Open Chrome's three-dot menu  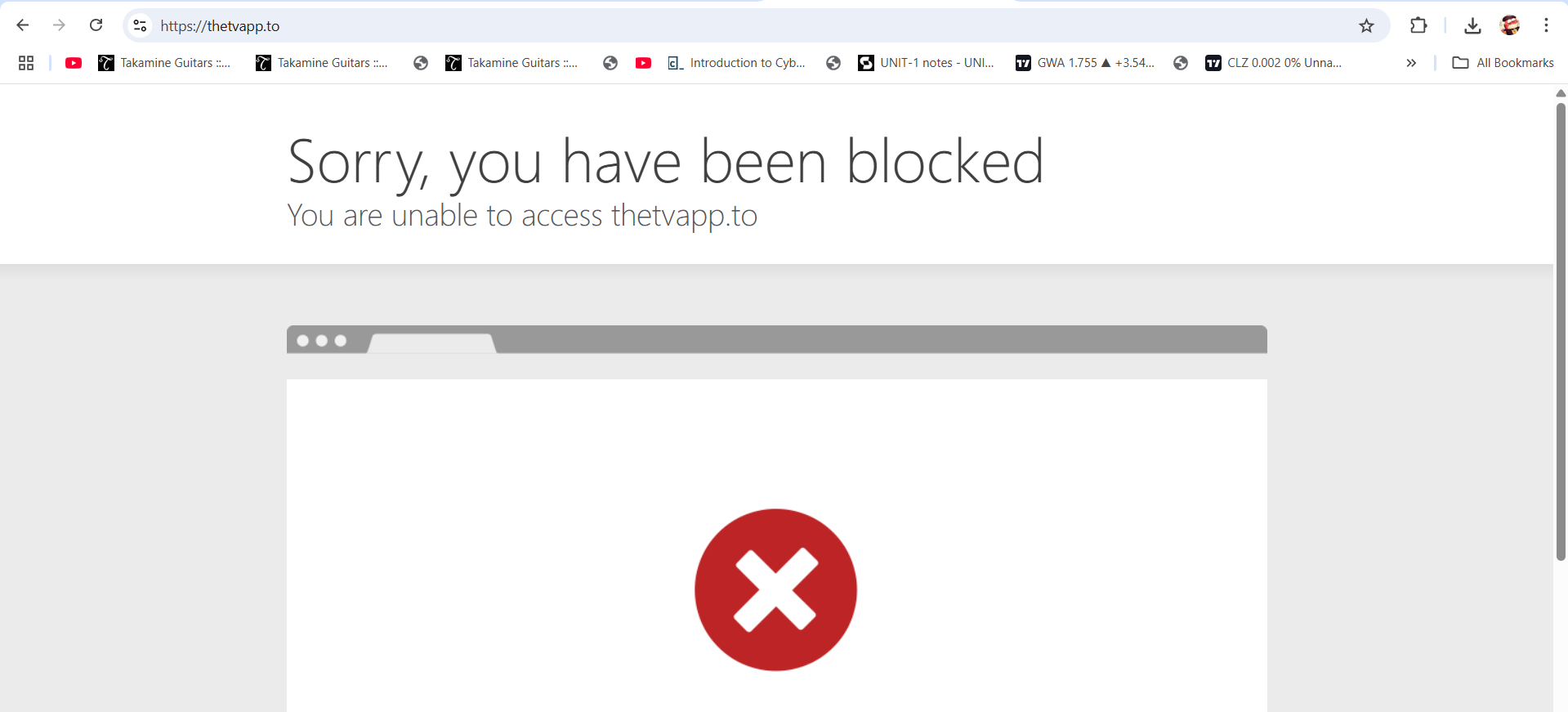[1546, 25]
